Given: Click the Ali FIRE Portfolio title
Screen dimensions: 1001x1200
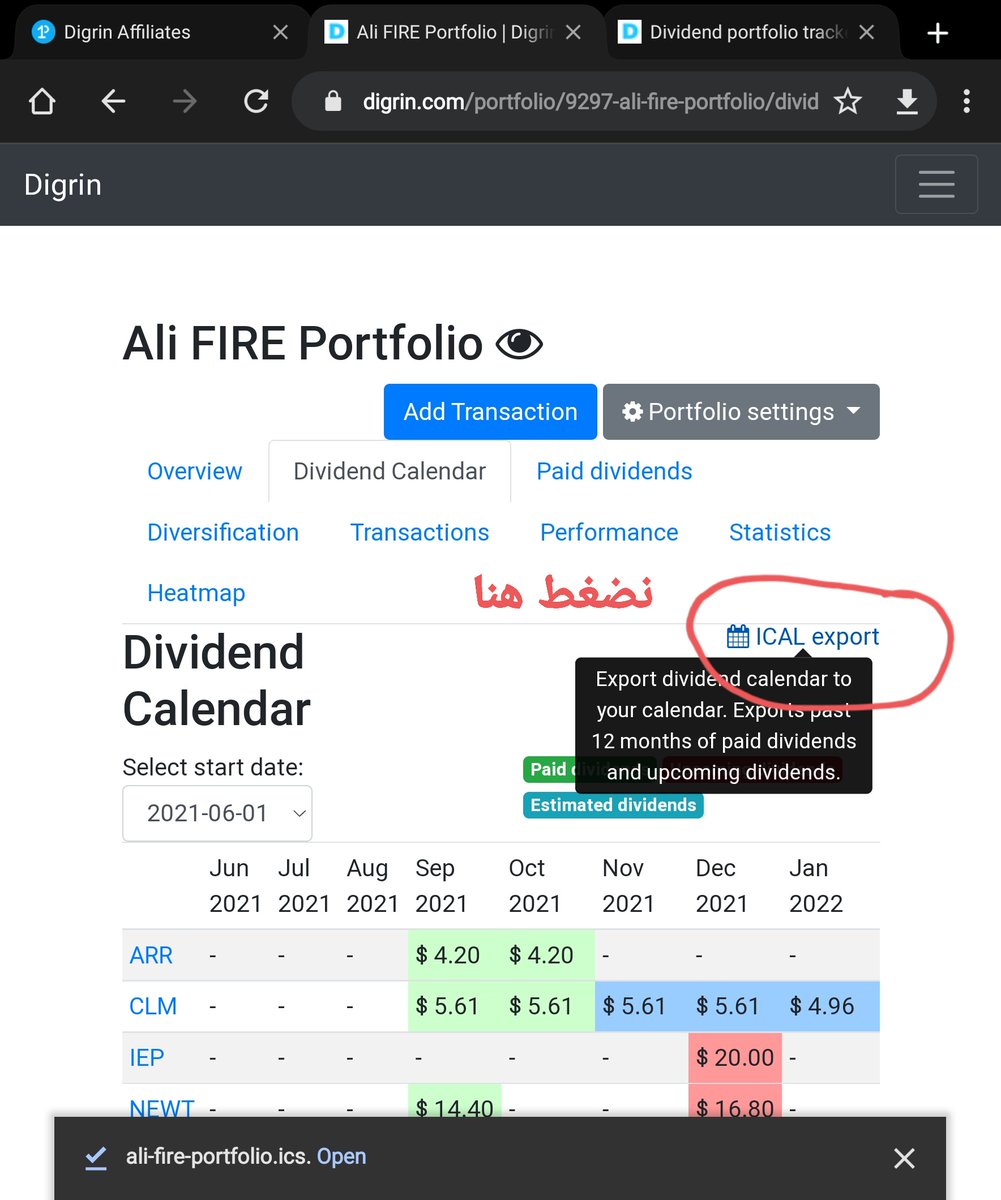Looking at the screenshot, I should tap(303, 344).
